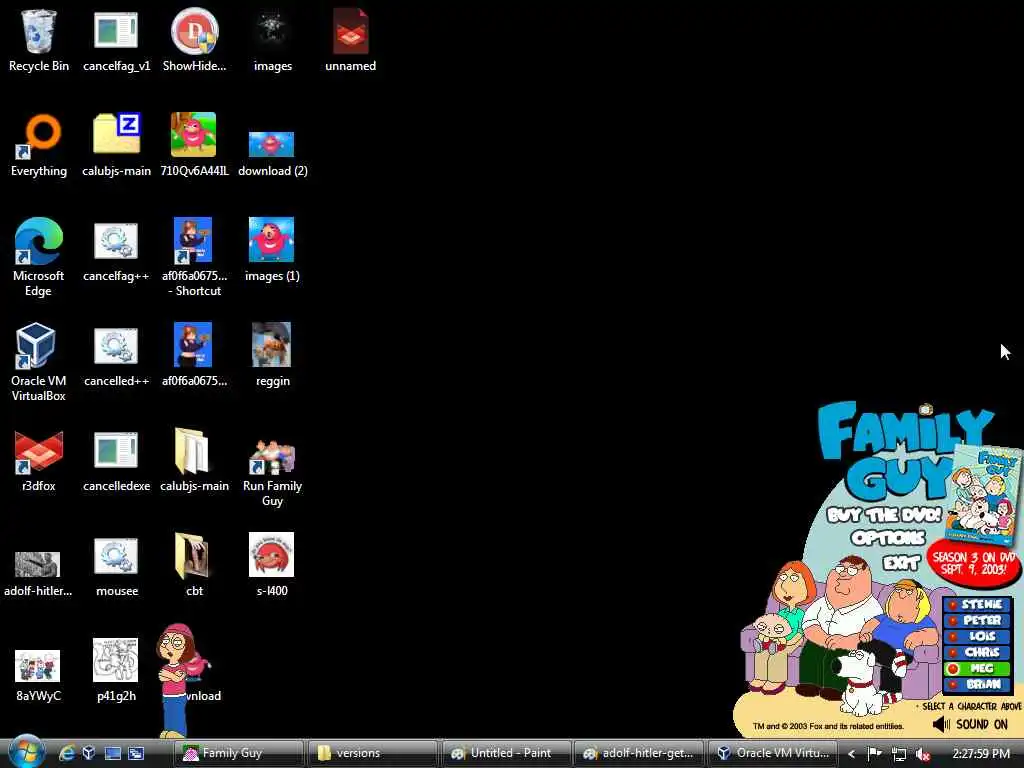Launch Internet Explorer from quick launch
The width and height of the screenshot is (1024, 768).
click(x=67, y=753)
